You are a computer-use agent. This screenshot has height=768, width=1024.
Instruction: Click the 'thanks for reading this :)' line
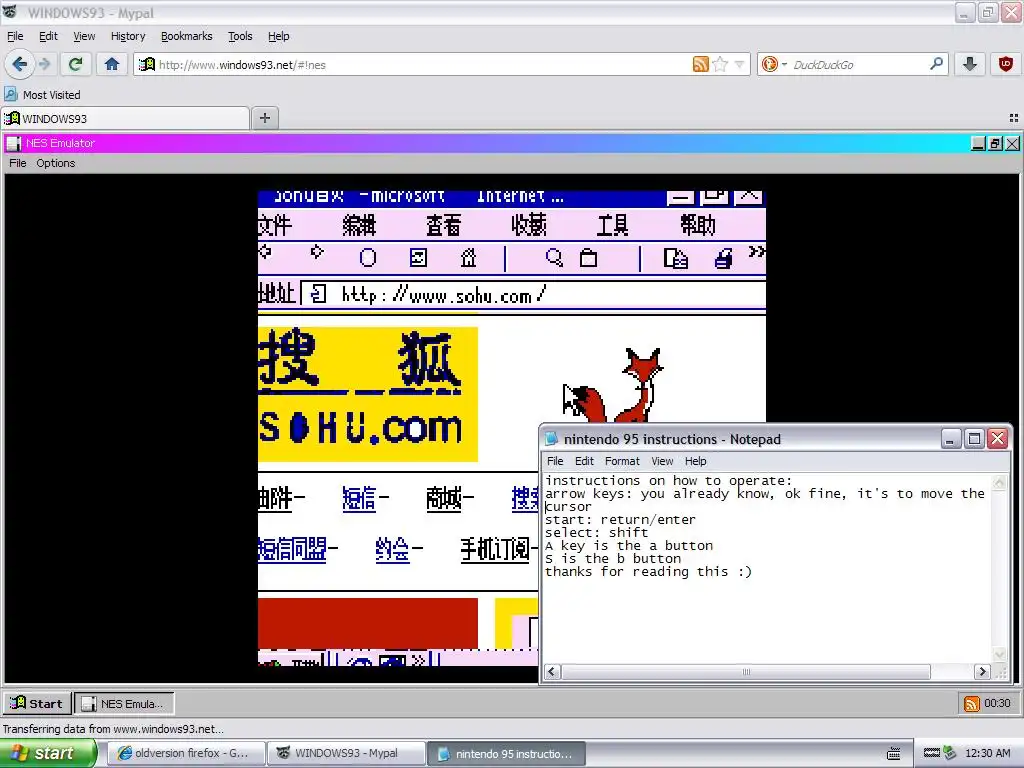pyautogui.click(x=648, y=571)
